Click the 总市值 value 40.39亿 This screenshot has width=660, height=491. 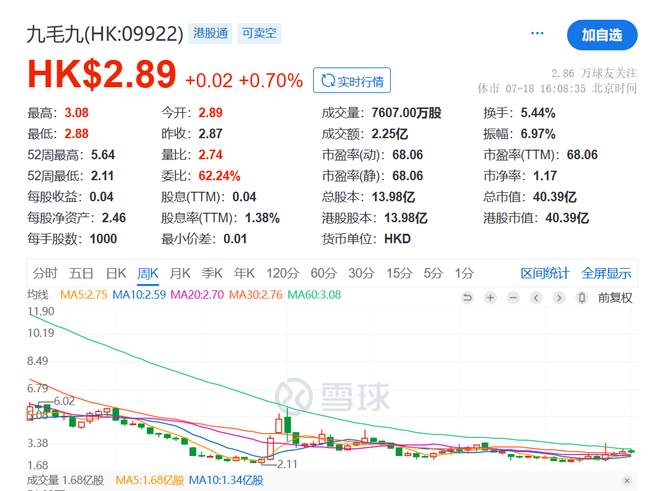tap(555, 197)
